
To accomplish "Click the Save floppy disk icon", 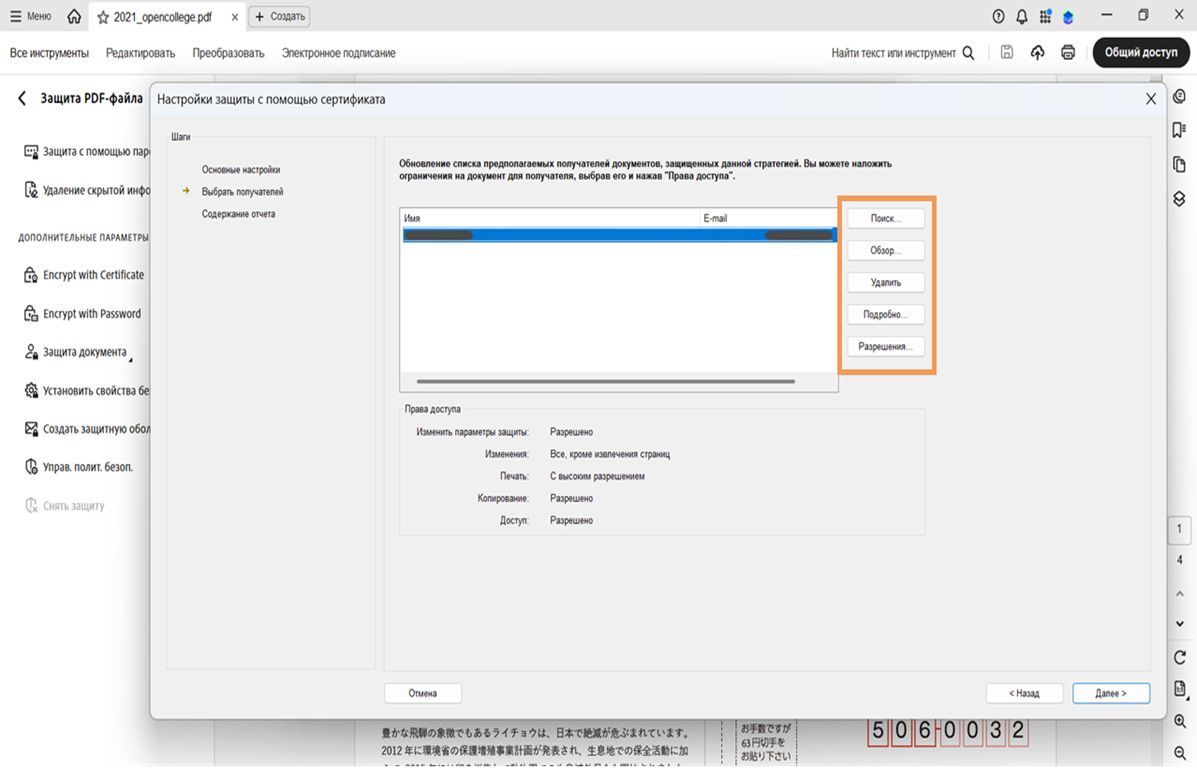I will (x=1007, y=52).
